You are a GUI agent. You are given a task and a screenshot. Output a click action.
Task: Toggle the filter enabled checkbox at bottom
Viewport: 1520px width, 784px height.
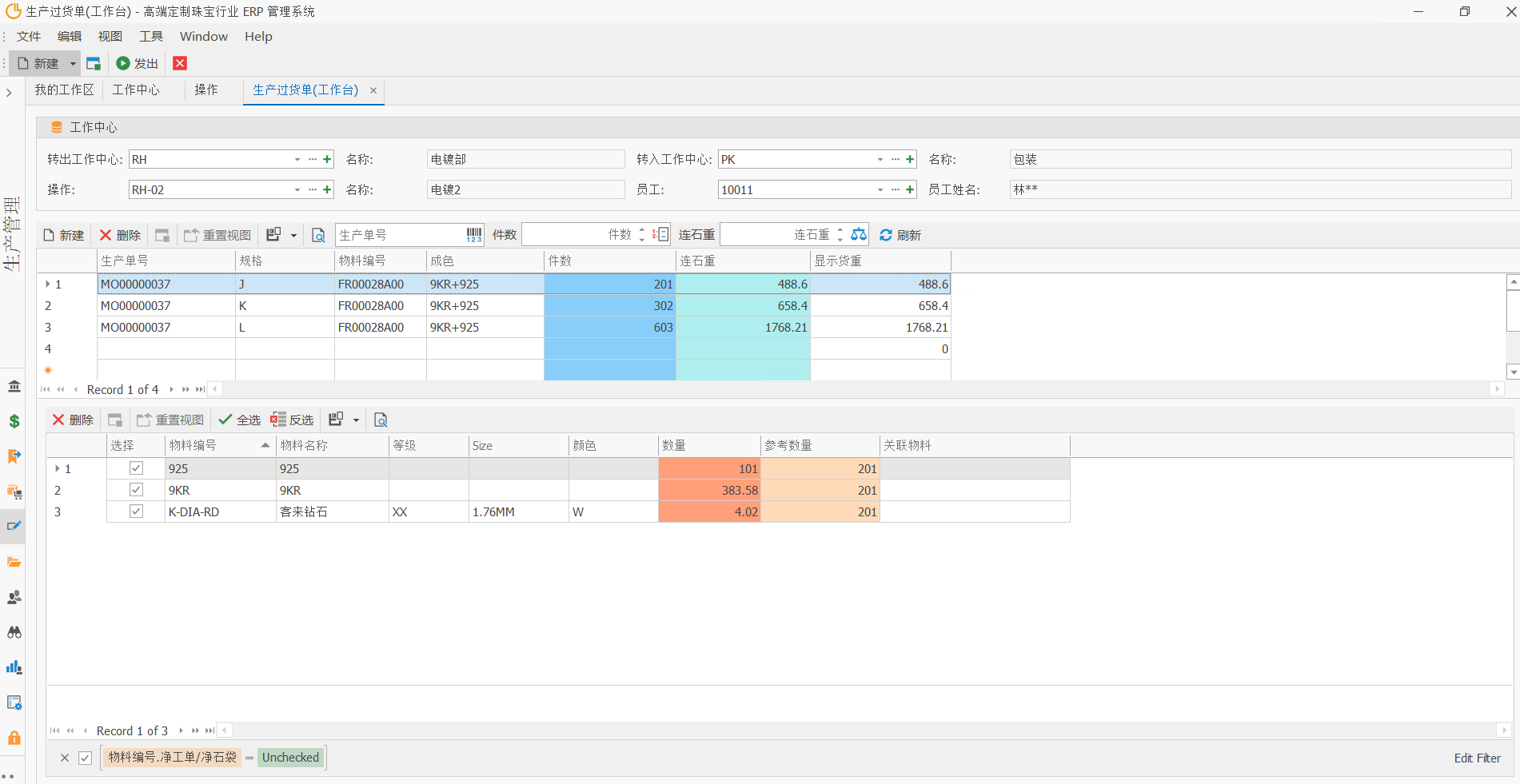pos(86,758)
